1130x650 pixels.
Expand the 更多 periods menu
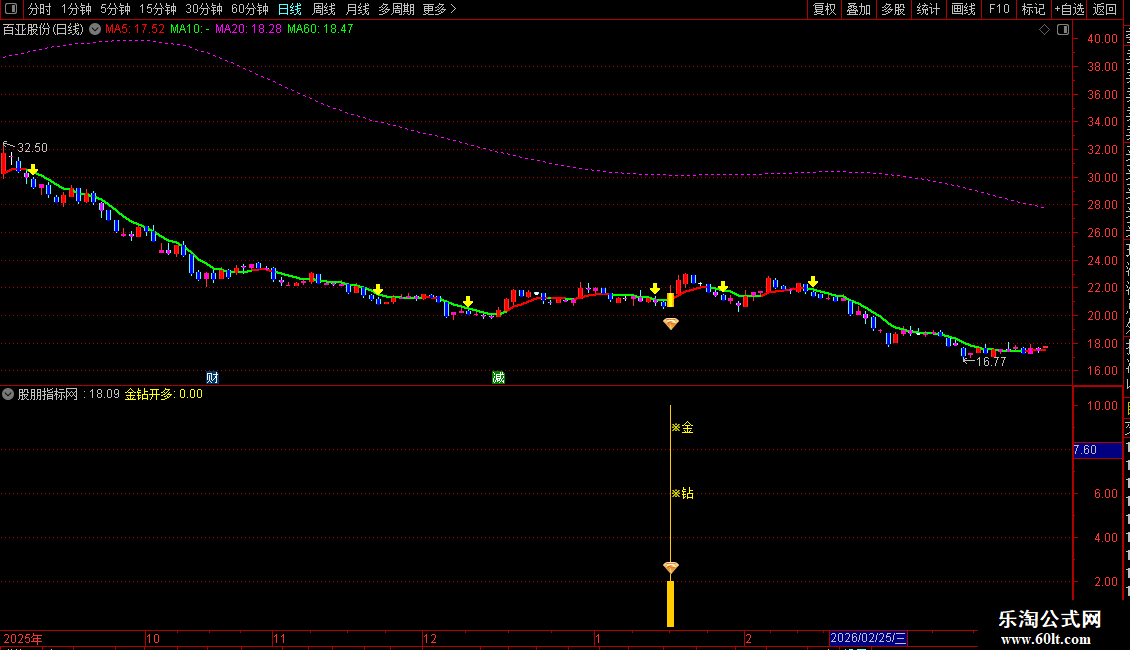point(439,9)
